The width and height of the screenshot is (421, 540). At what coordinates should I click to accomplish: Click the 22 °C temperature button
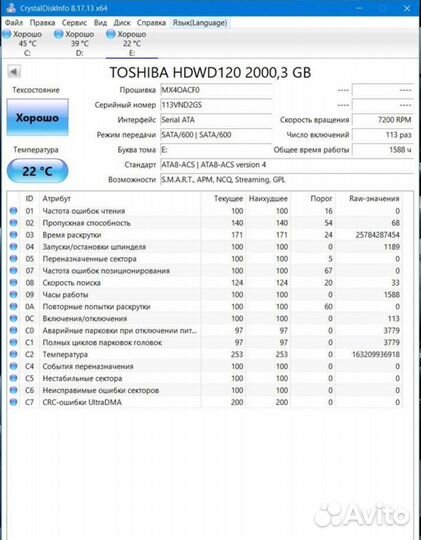point(37,171)
